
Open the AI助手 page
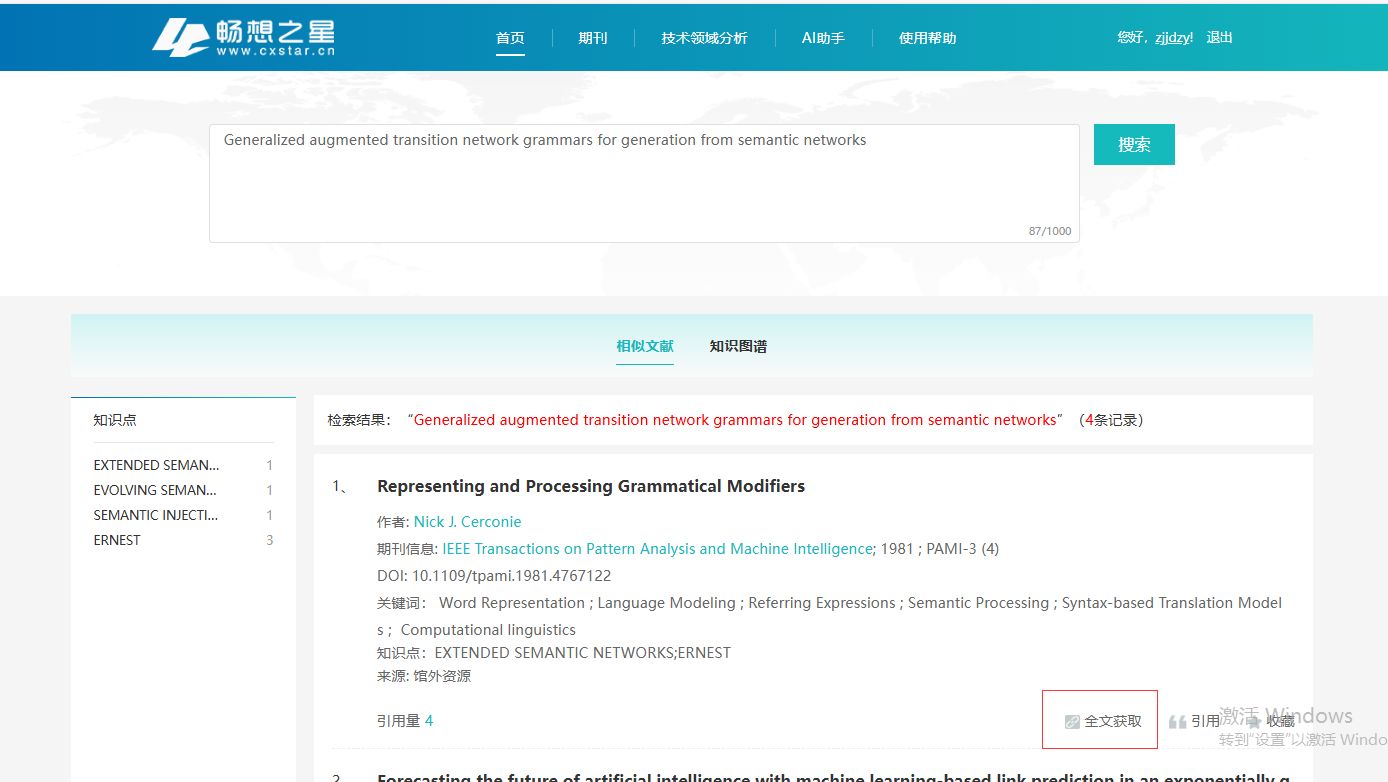823,38
